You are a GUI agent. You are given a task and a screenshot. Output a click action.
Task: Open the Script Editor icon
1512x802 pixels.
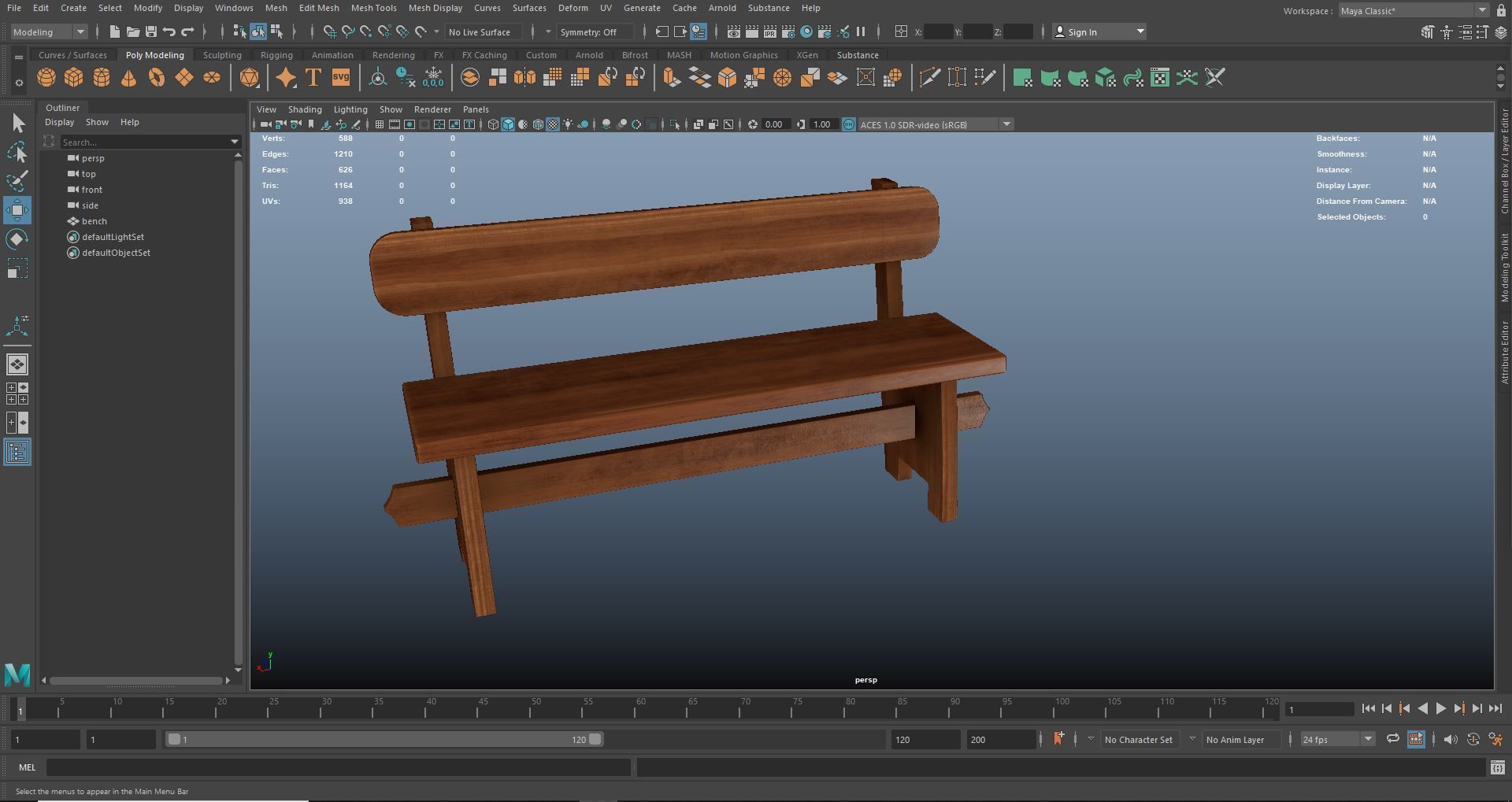pos(1497,767)
